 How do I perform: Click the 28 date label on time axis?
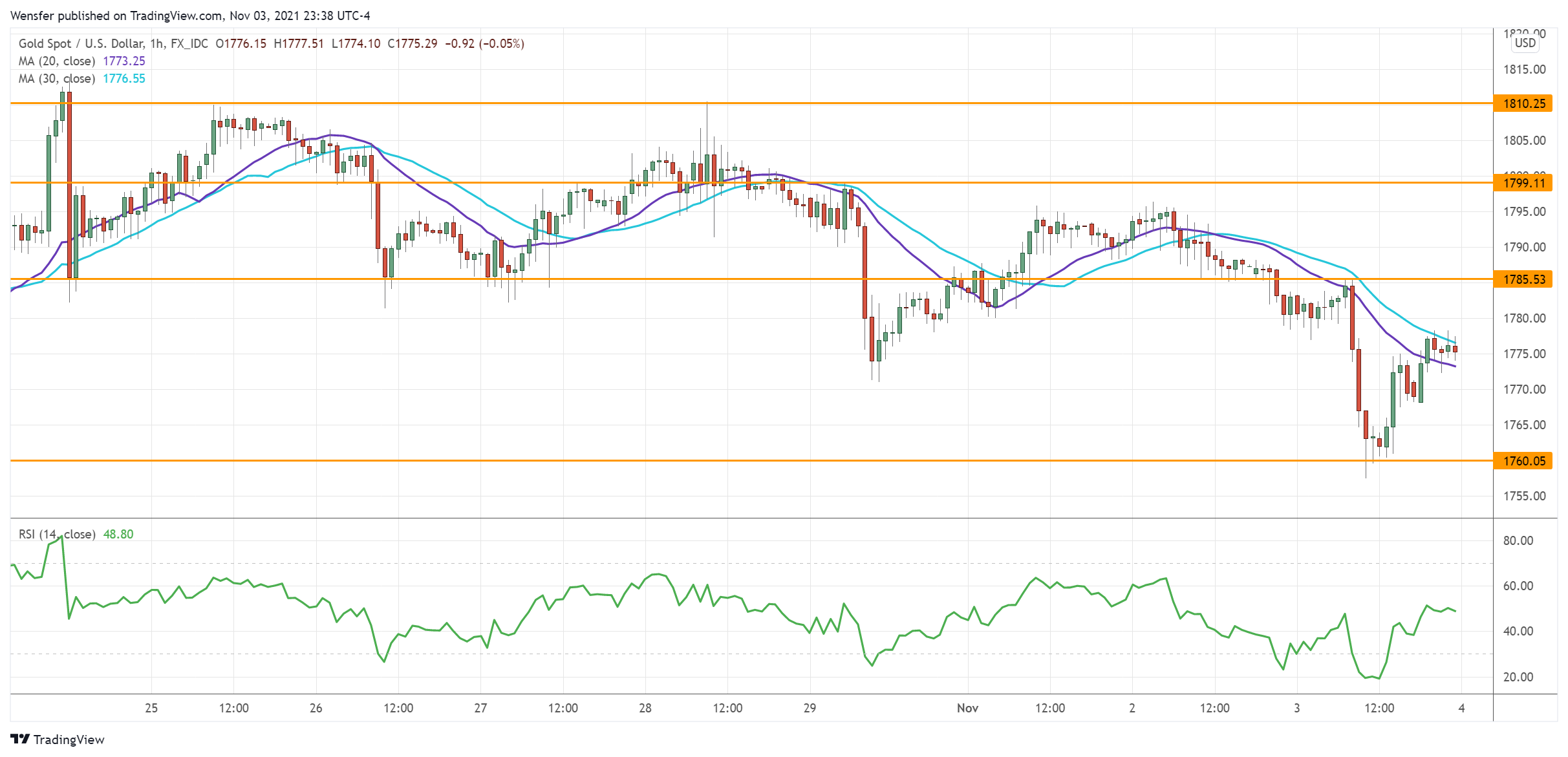645,708
